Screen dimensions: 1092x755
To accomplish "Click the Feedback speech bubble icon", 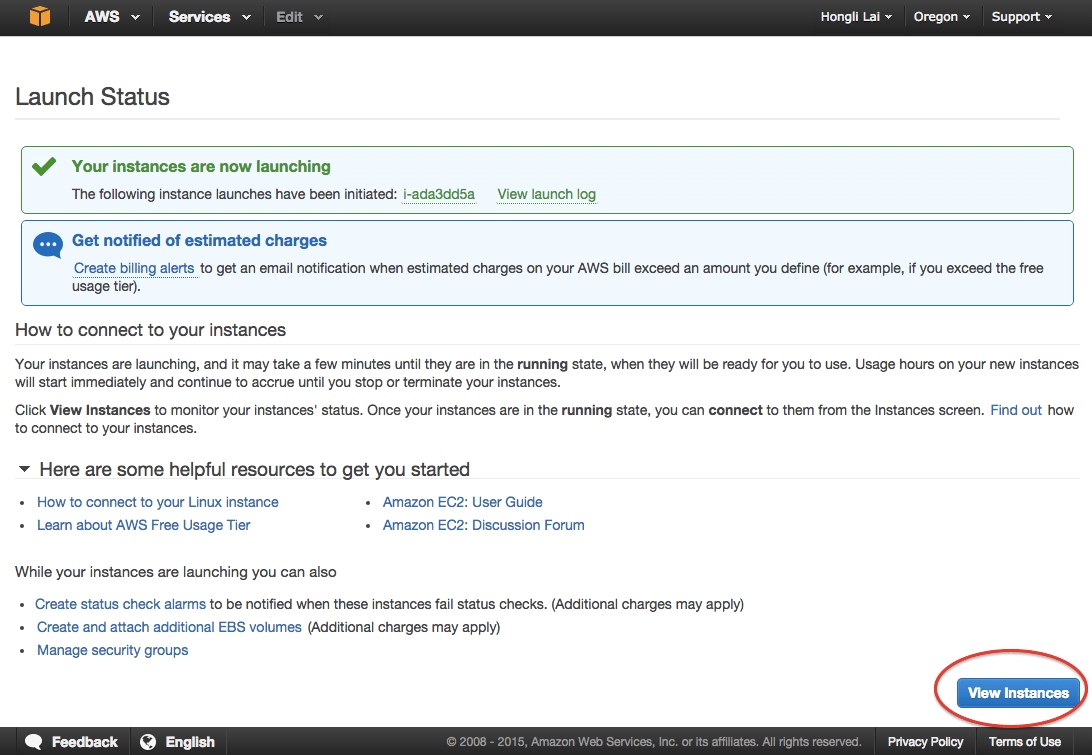I will click(x=34, y=742).
